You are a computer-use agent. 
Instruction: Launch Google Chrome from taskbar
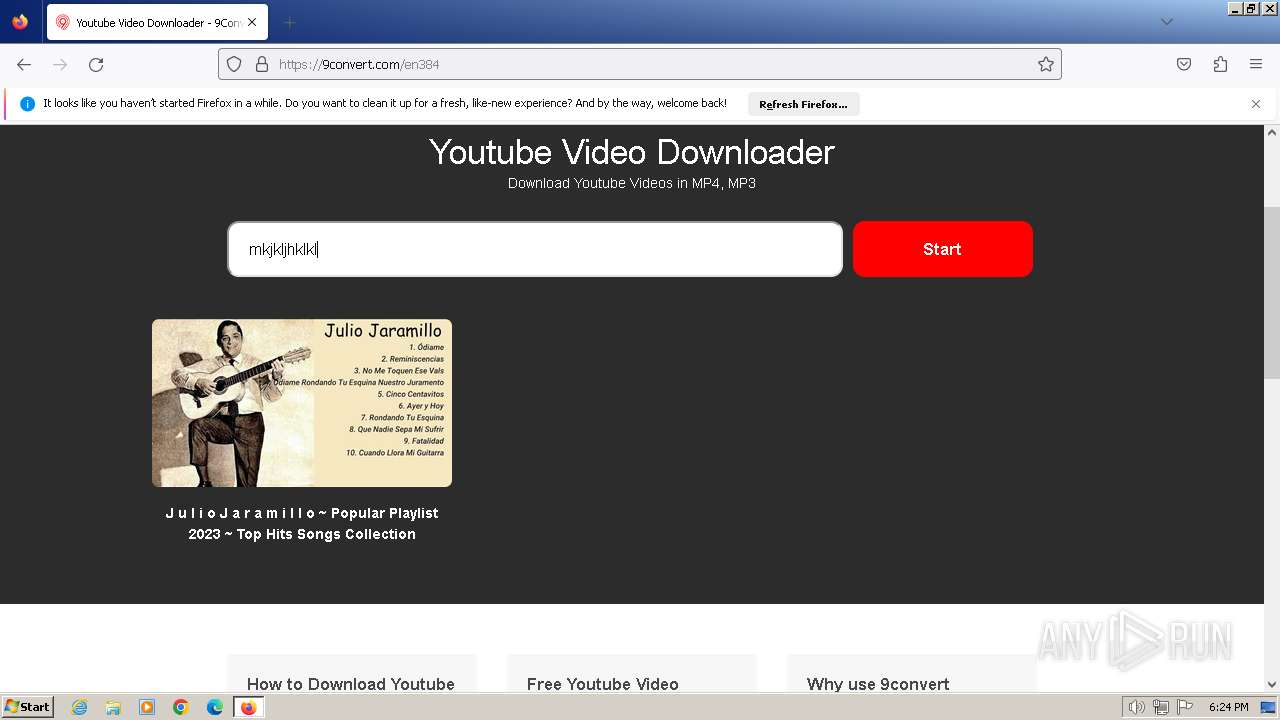(181, 707)
